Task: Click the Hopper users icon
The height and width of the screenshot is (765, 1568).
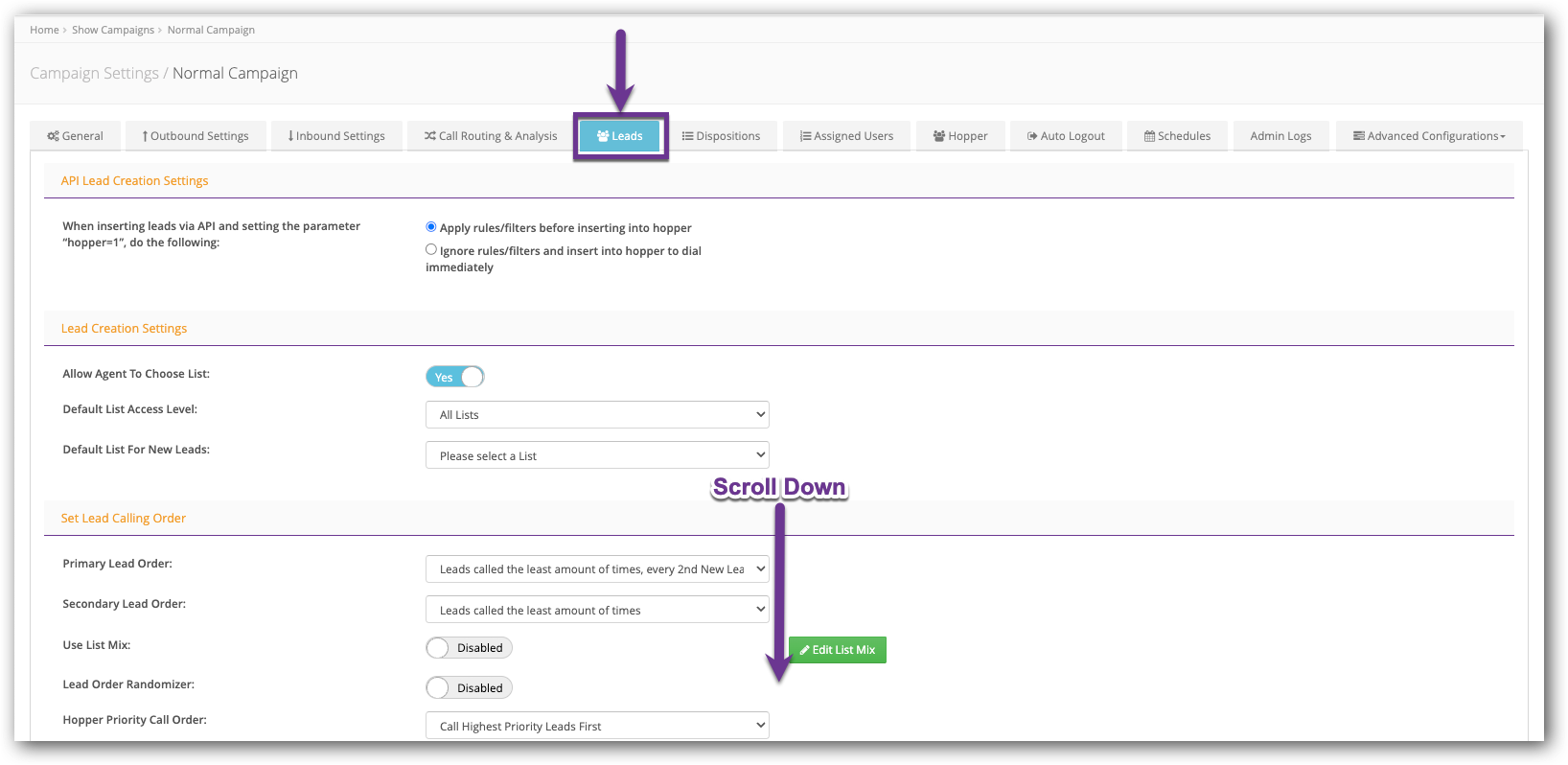Action: (939, 136)
